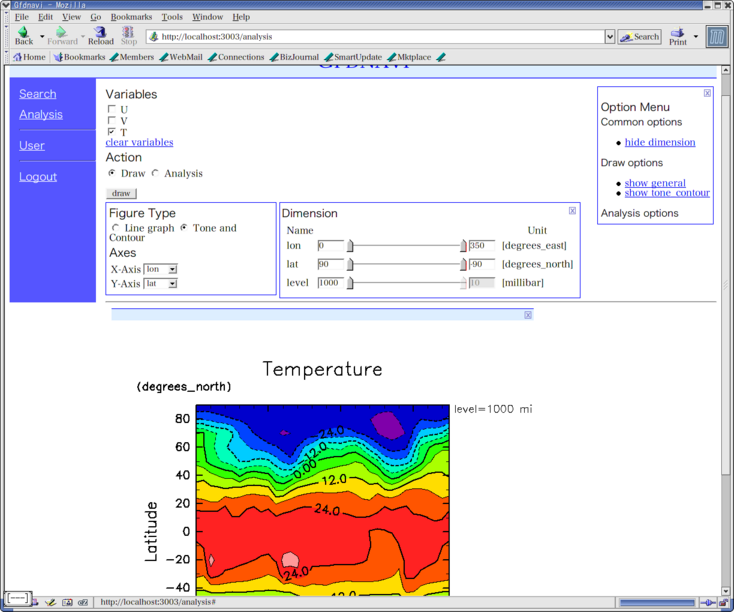Open the Bookmarks menu
The image size is (734, 612).
tap(131, 17)
